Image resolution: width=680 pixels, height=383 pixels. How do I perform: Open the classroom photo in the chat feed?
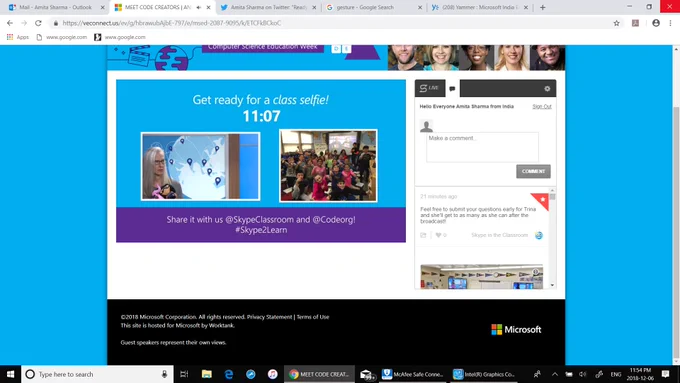click(x=481, y=277)
